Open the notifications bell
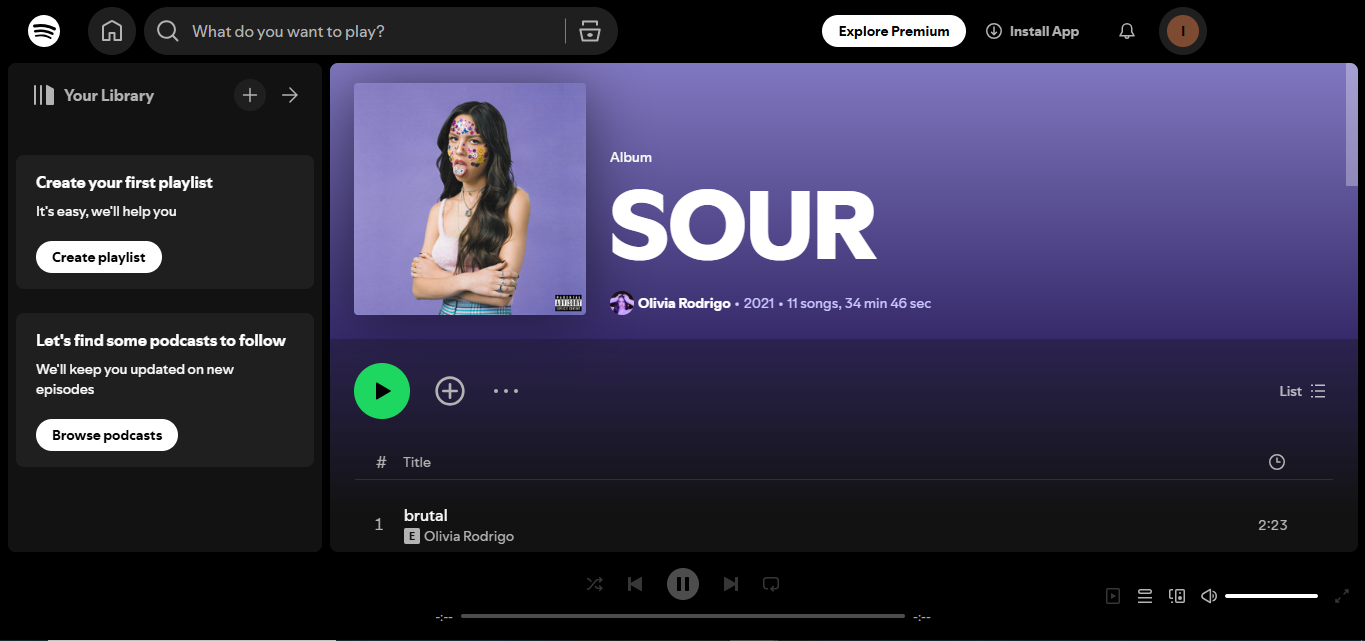Viewport: 1365px width, 641px height. [1126, 30]
